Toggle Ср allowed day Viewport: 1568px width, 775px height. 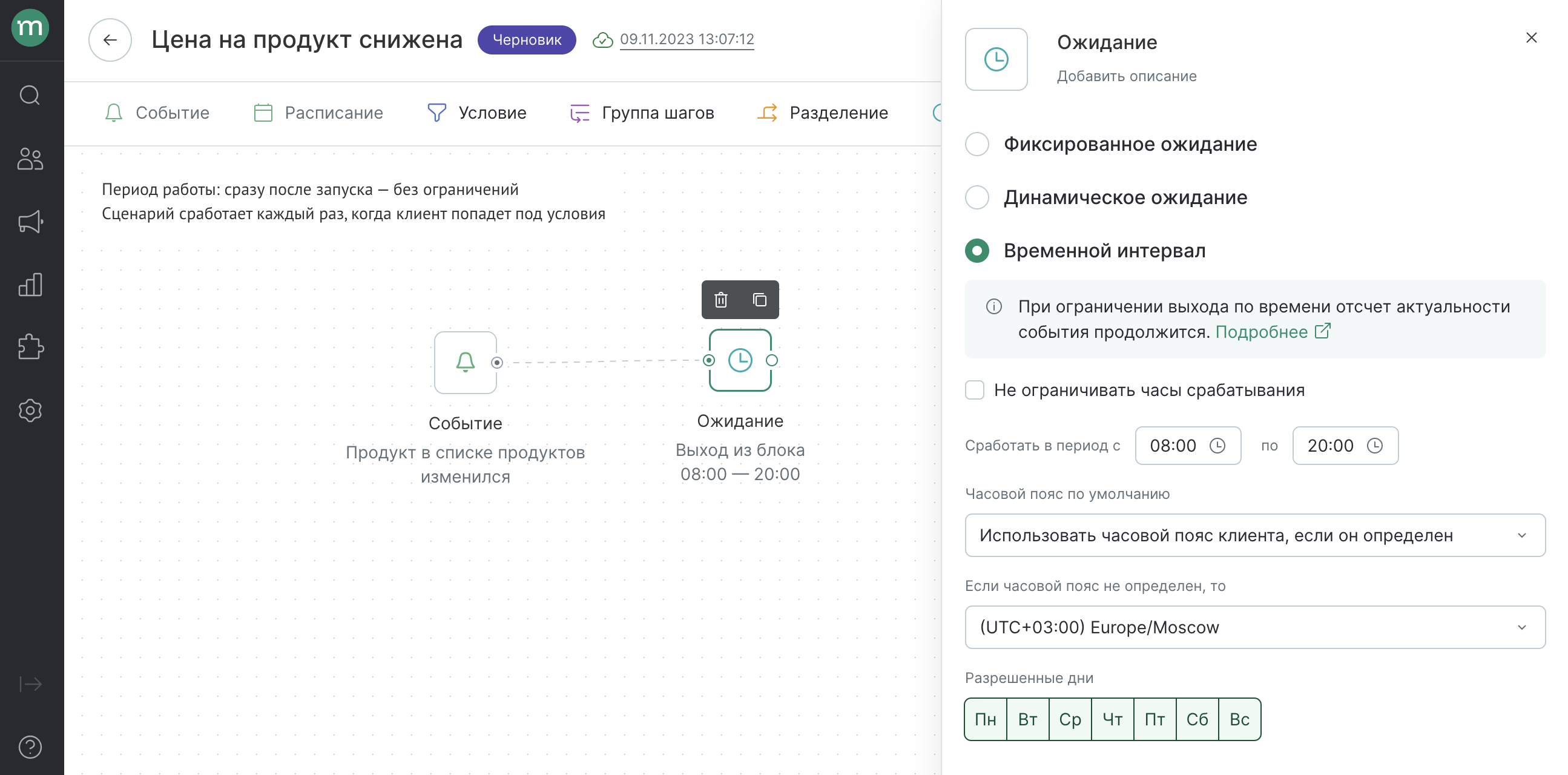point(1071,719)
